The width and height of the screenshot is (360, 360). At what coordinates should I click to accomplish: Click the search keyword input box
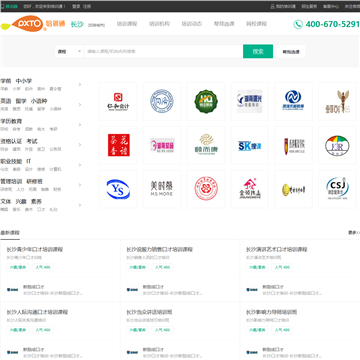[163, 51]
